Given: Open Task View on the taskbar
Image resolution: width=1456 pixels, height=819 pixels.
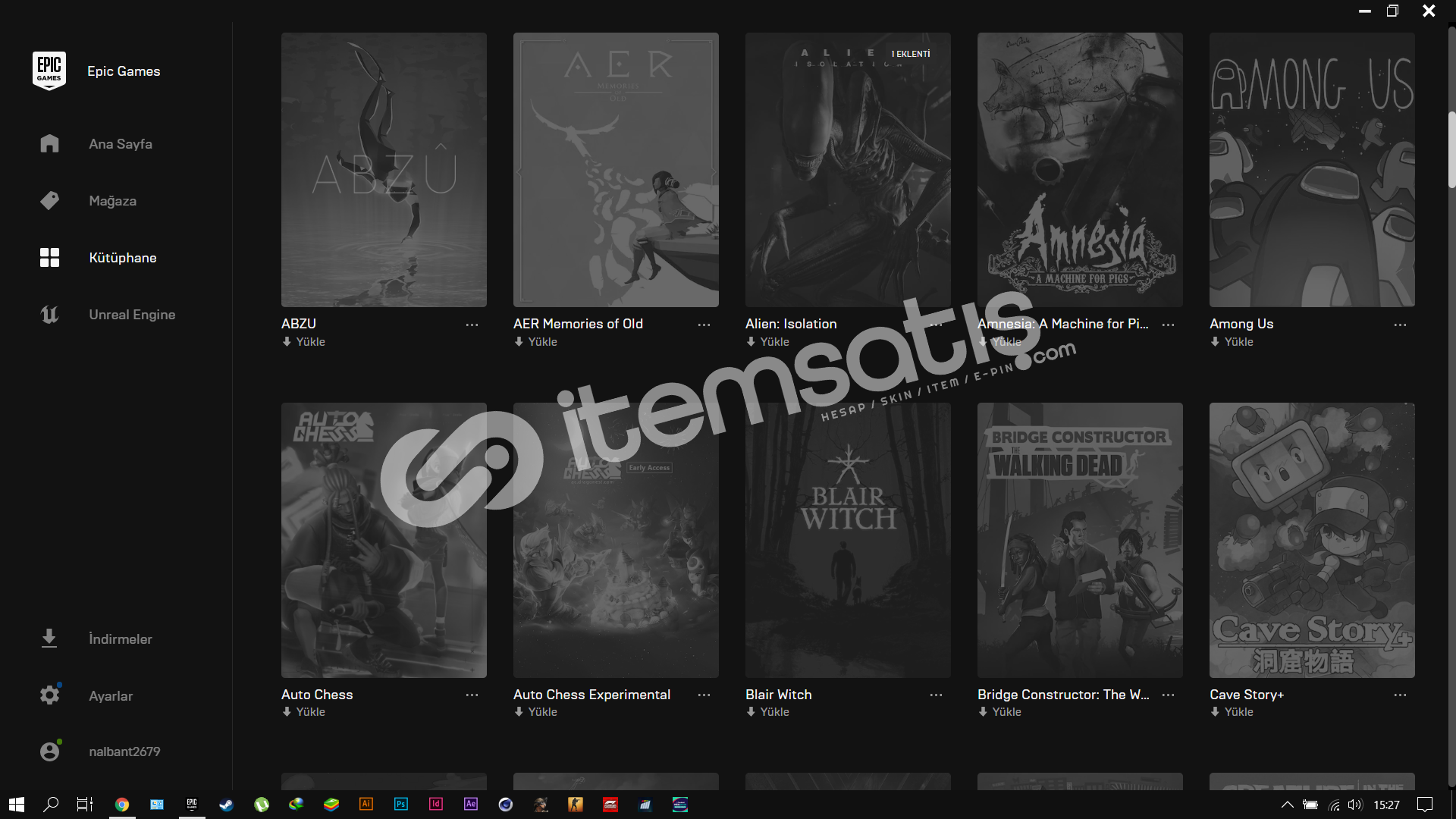Looking at the screenshot, I should (85, 805).
